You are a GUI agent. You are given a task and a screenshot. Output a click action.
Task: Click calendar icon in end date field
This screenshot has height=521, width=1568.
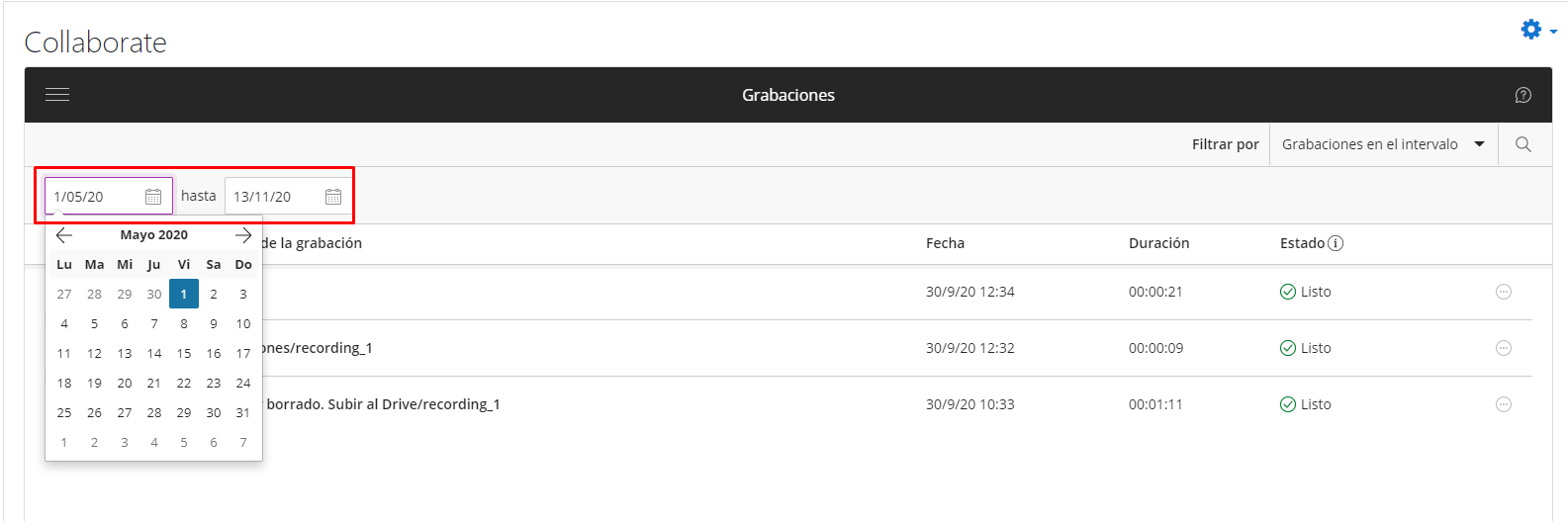pyautogui.click(x=333, y=197)
